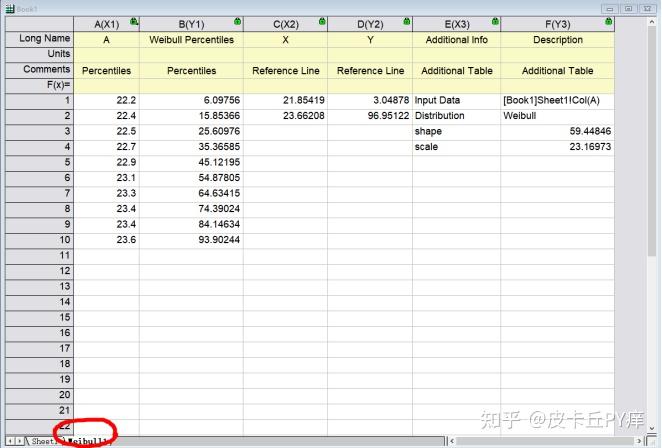Screen dimensions: 662x448
Task: Click cell with value 64.63415
Action: coord(191,193)
